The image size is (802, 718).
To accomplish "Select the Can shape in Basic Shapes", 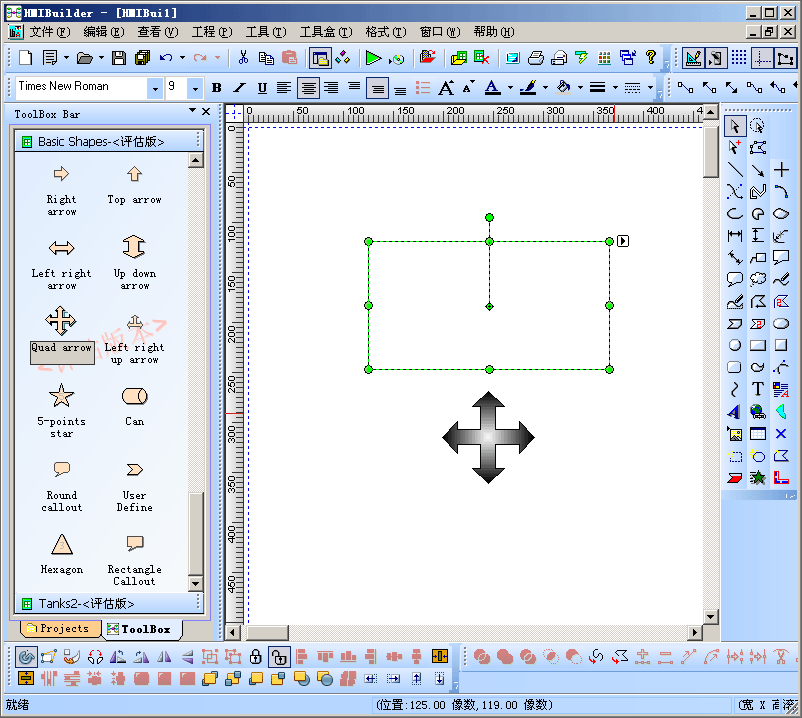I will click(x=134, y=405).
